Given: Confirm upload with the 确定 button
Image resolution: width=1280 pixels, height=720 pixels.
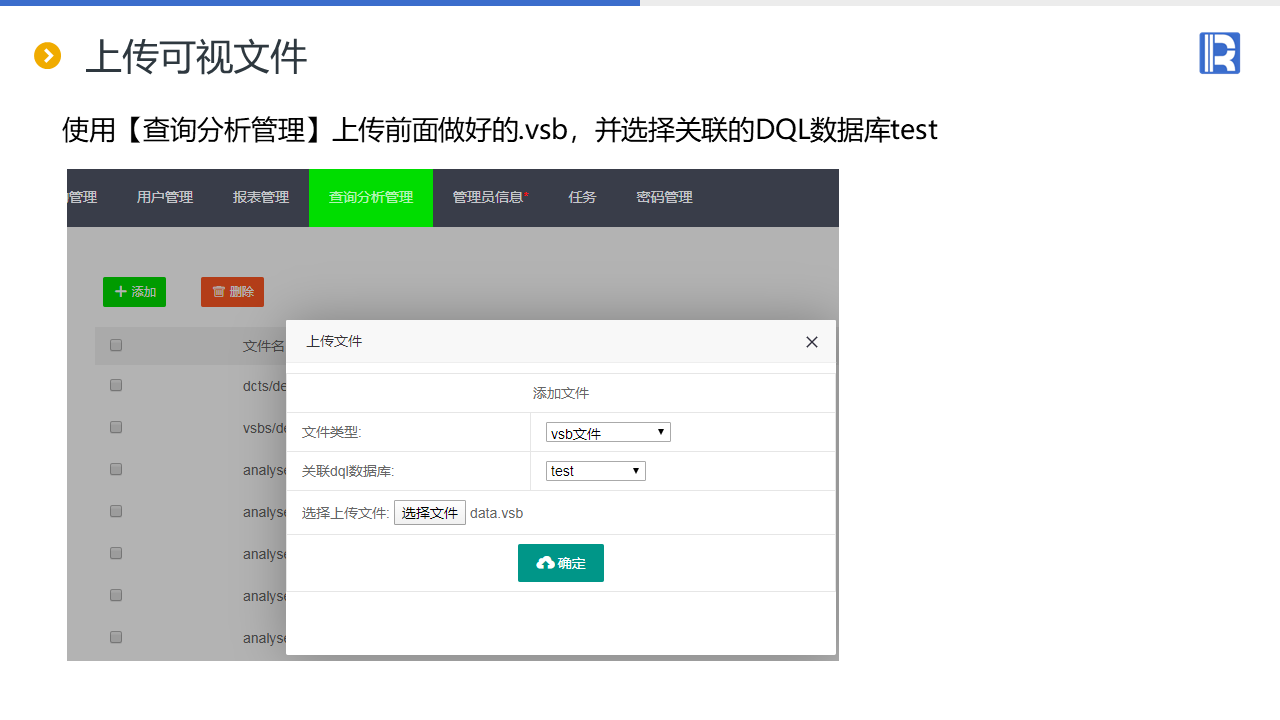Looking at the screenshot, I should coord(561,563).
